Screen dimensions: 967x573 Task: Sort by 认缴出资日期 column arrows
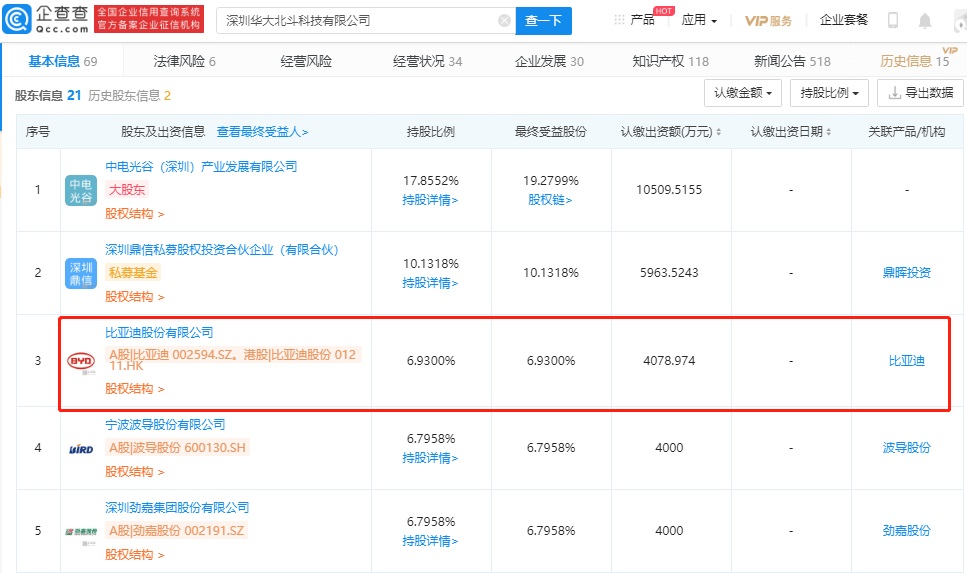pyautogui.click(x=828, y=132)
